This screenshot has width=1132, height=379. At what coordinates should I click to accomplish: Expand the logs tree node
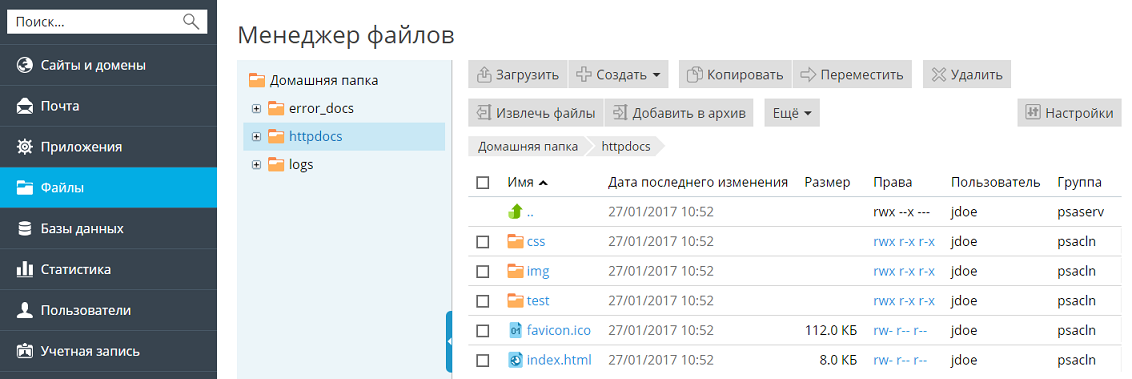[x=256, y=164]
